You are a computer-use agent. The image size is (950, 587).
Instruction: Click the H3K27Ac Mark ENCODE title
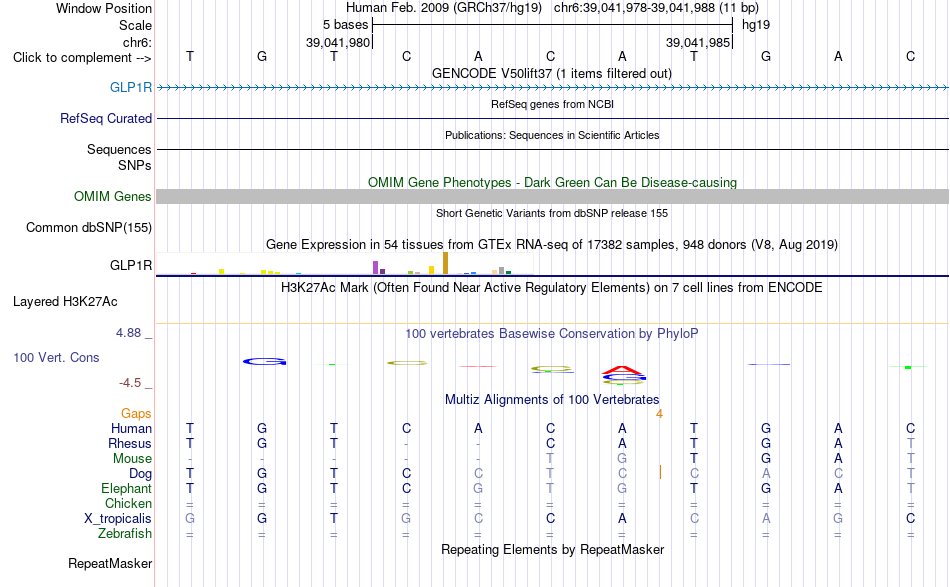tap(551, 287)
